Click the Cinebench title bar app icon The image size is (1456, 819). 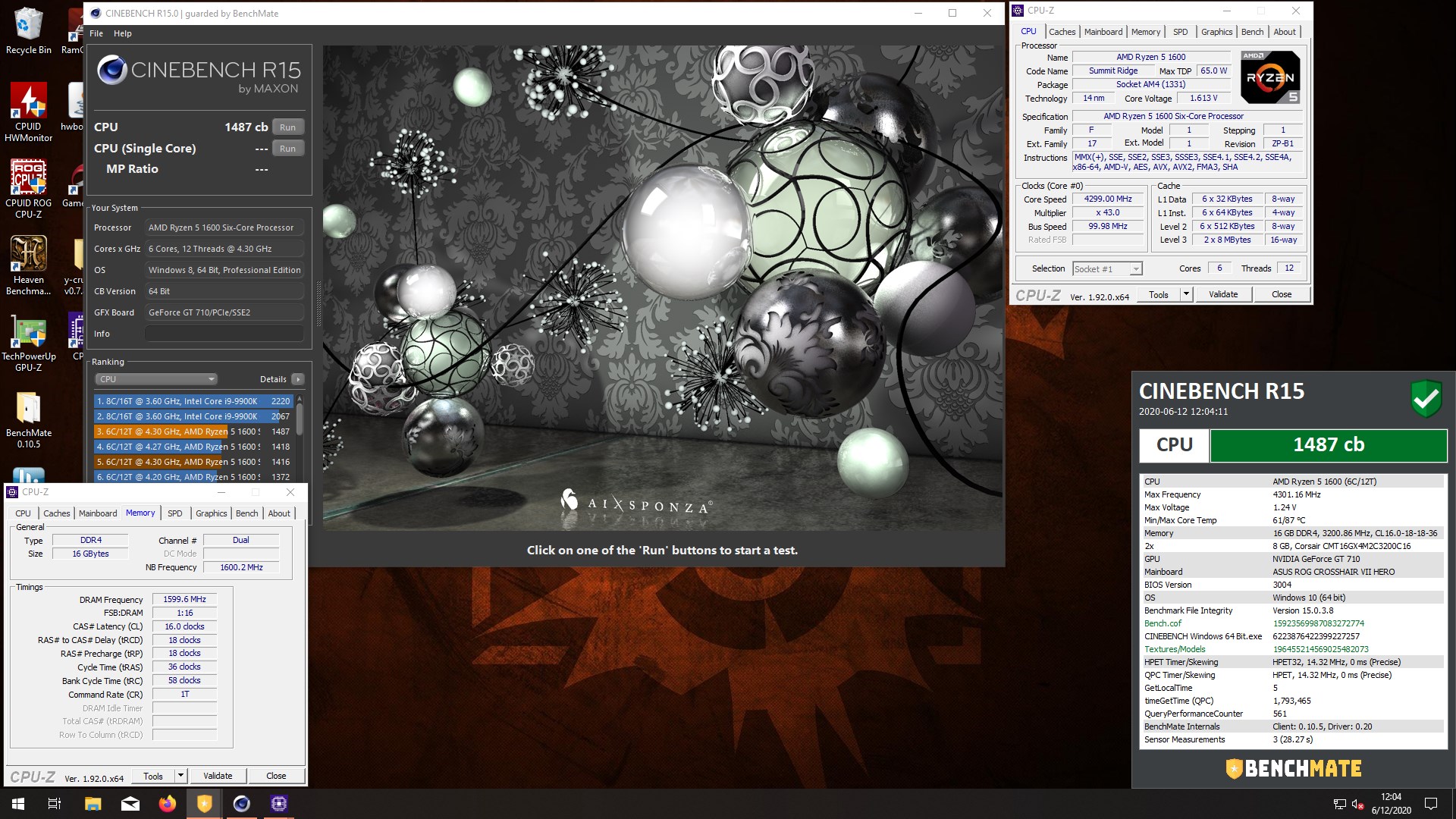point(96,13)
